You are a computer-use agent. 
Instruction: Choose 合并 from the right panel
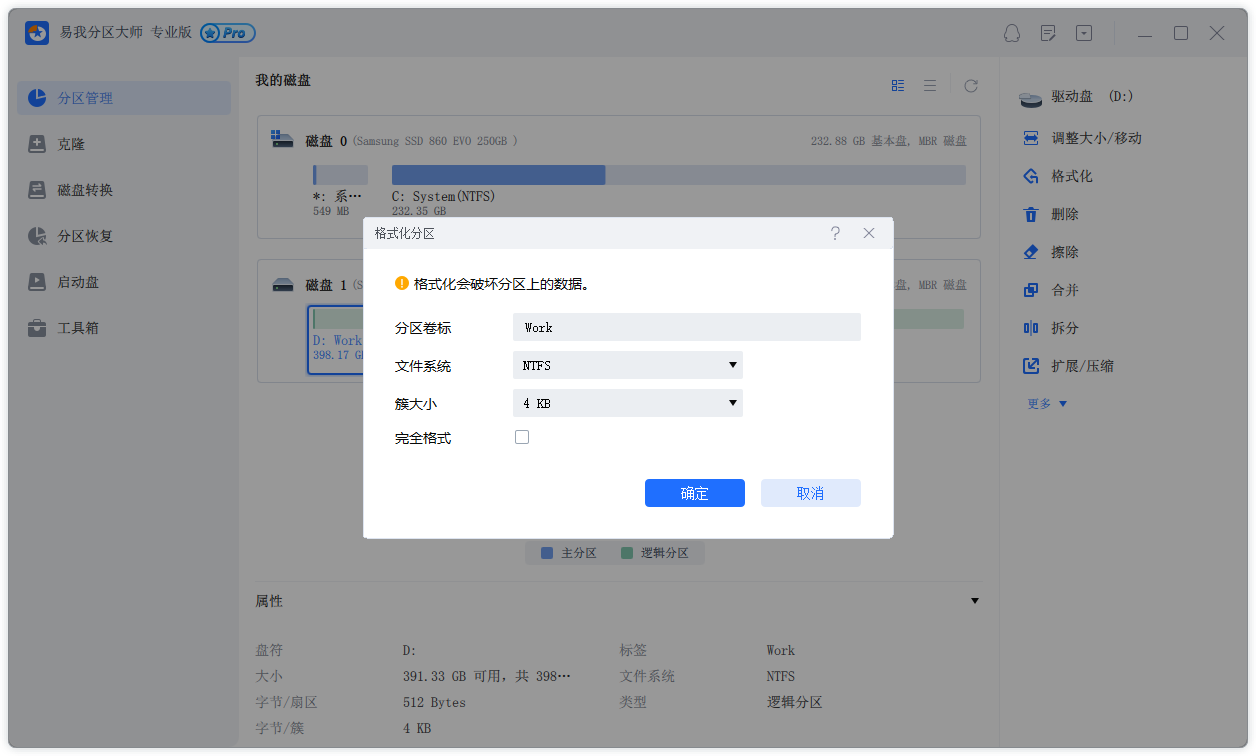[x=1064, y=290]
